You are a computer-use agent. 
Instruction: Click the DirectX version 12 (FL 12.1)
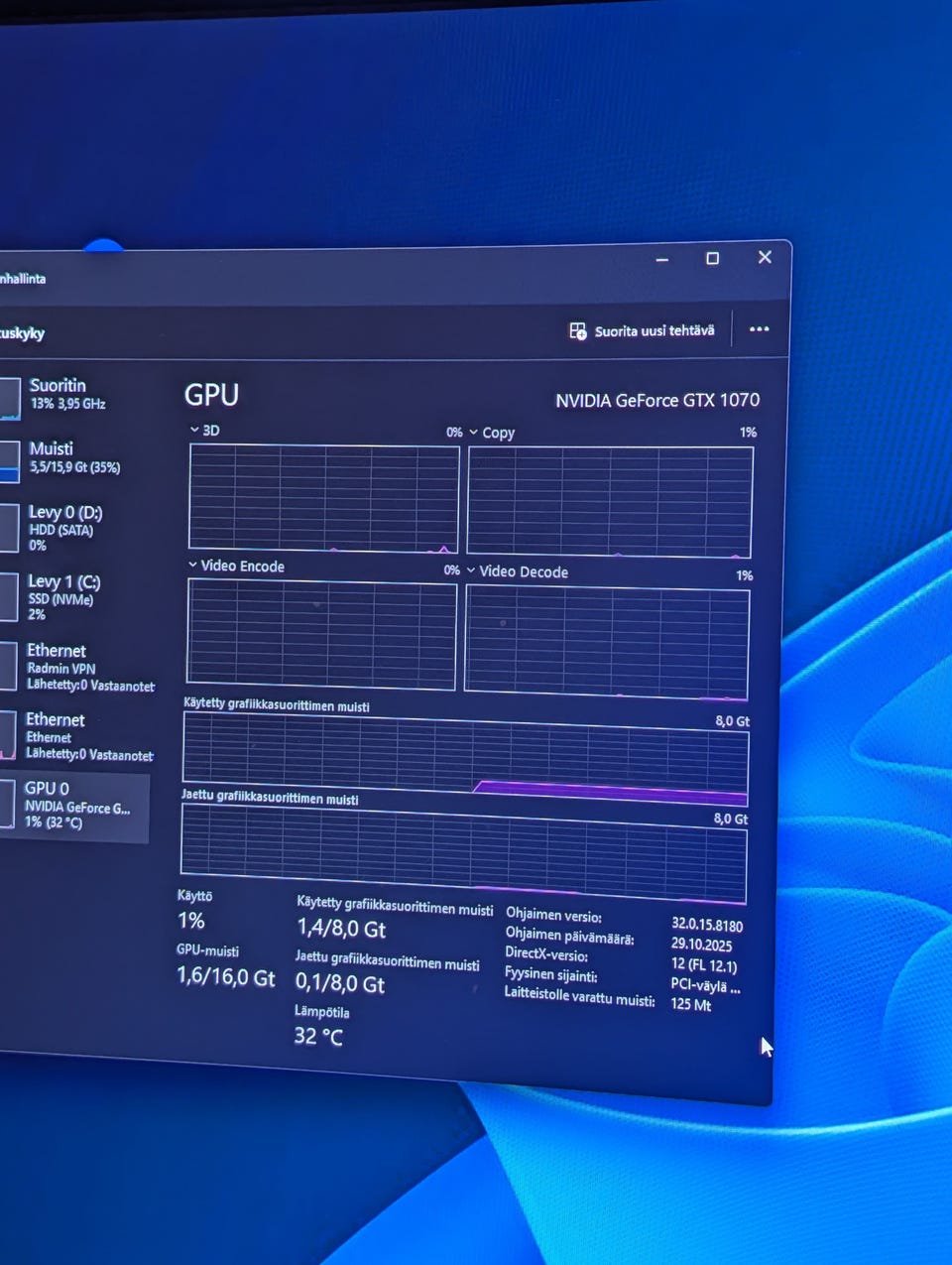(704, 964)
